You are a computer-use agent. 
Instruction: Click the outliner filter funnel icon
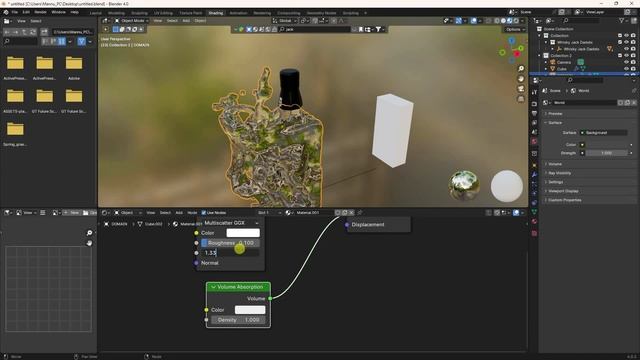pos(621,20)
